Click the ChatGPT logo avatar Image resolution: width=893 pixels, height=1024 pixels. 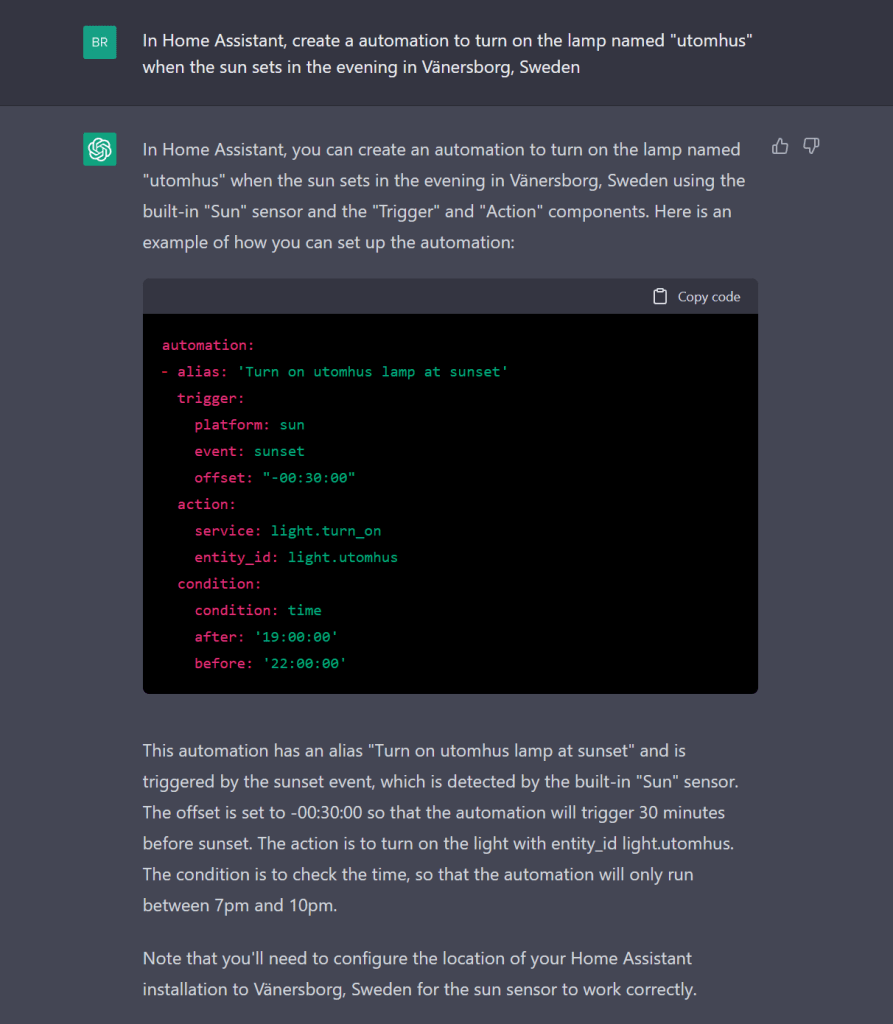pos(99,149)
